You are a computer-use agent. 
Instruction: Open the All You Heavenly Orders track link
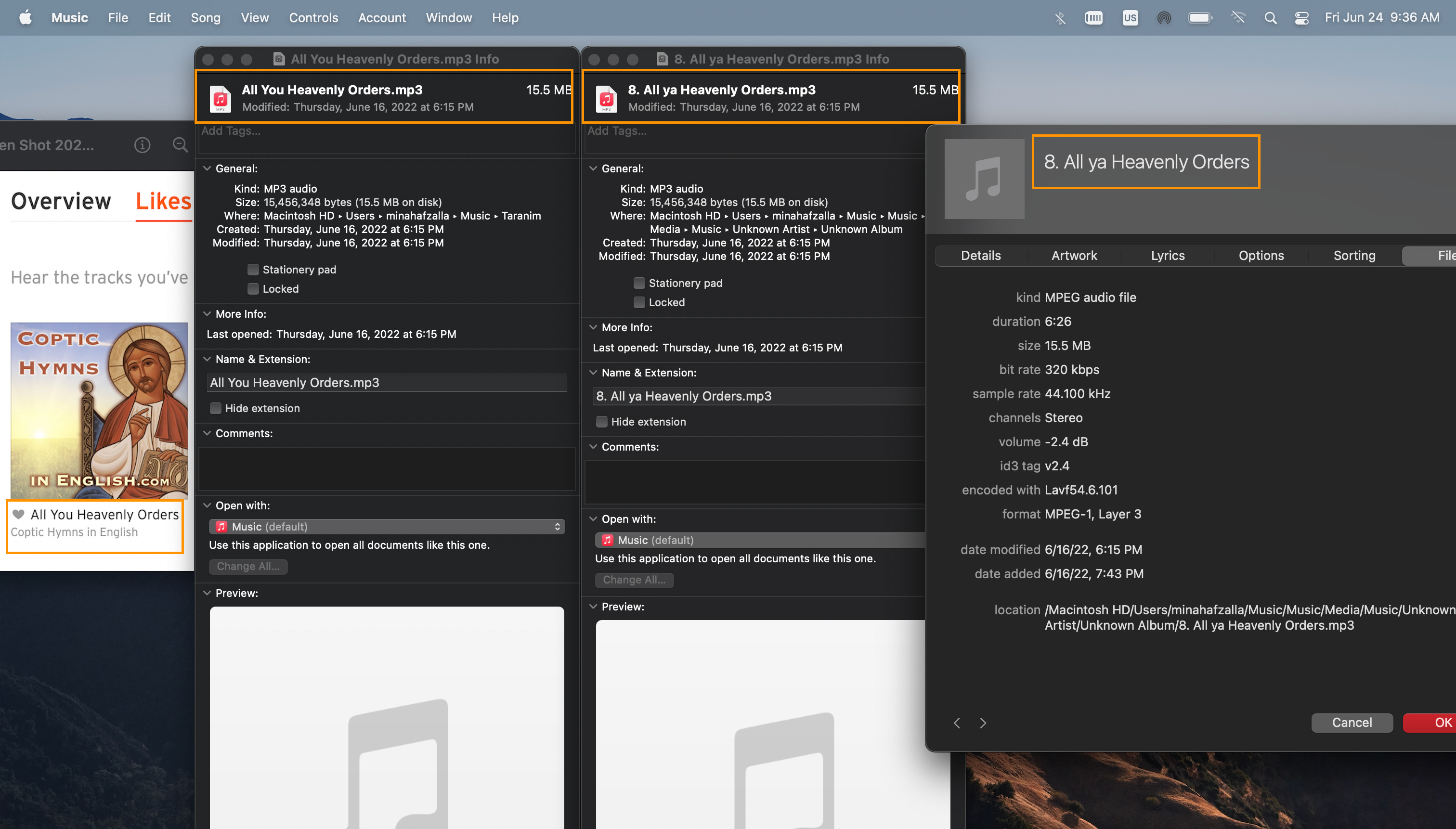(105, 515)
